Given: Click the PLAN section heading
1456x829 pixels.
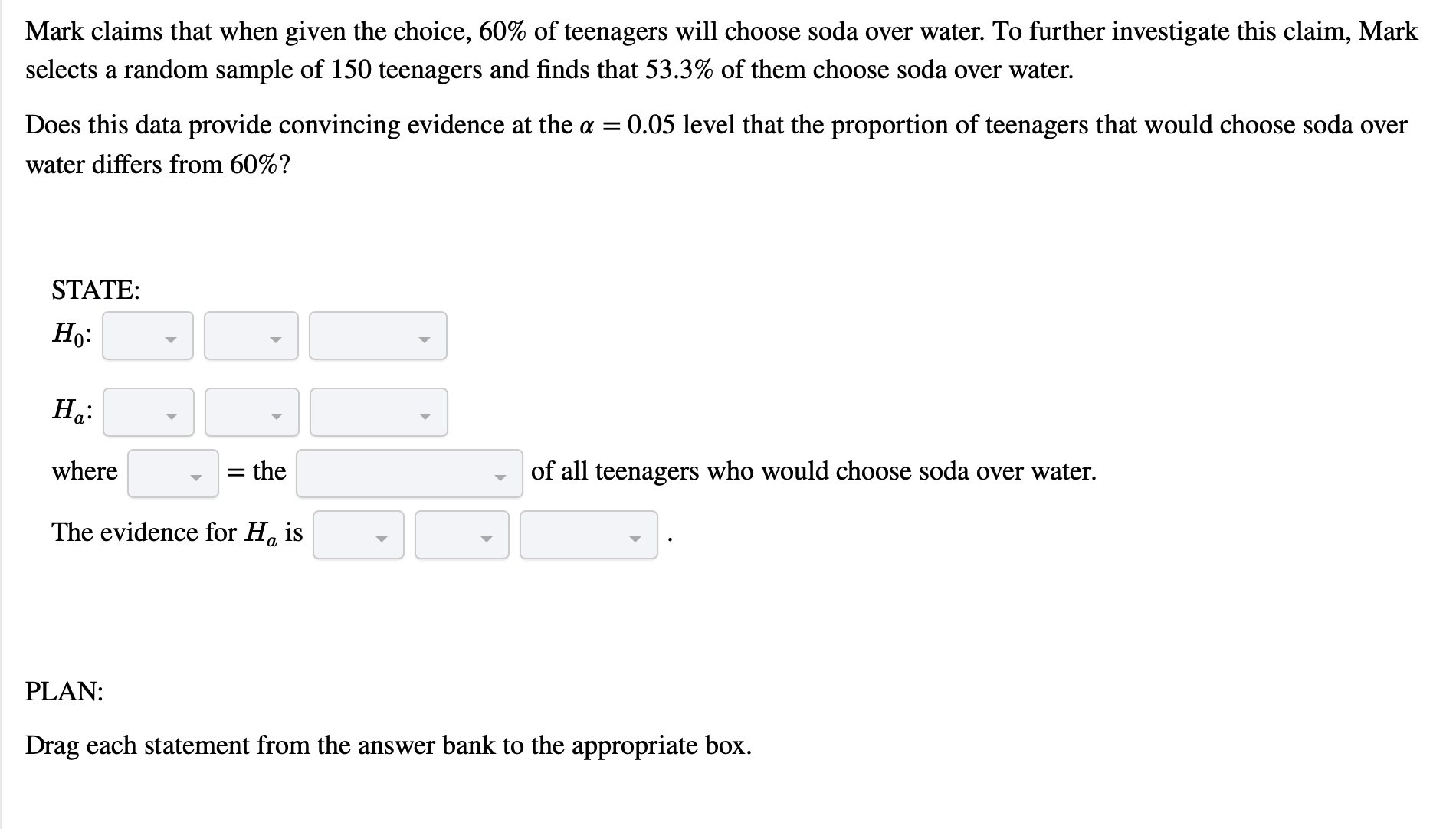Looking at the screenshot, I should point(64,692).
